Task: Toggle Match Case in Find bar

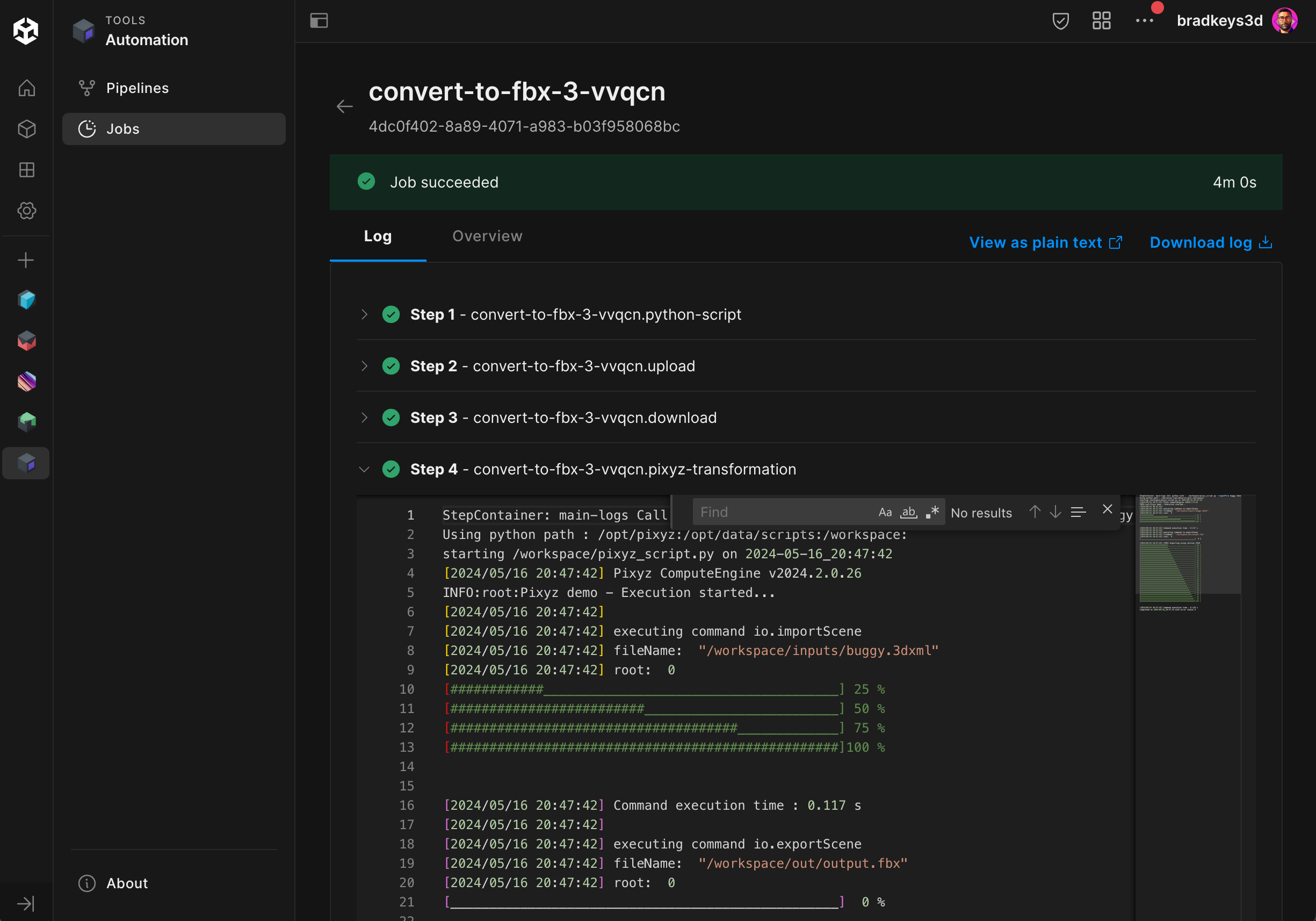Action: 885,512
